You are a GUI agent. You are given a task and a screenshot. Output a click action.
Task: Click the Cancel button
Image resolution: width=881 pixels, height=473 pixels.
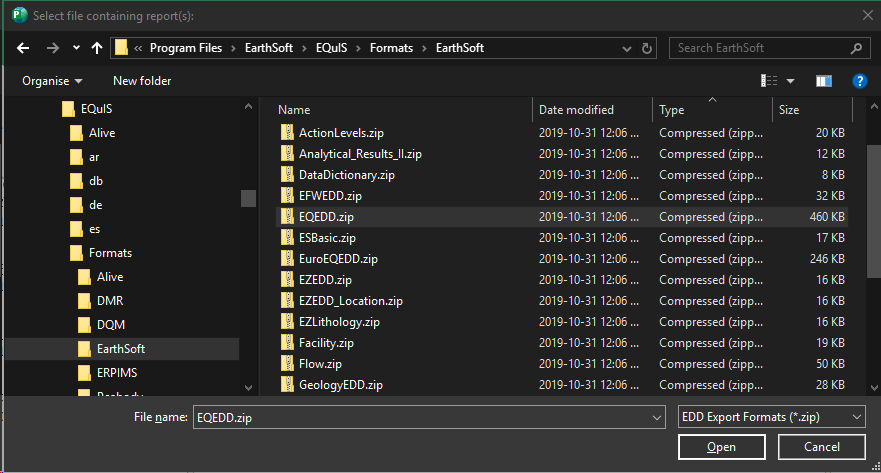pyautogui.click(x=822, y=447)
